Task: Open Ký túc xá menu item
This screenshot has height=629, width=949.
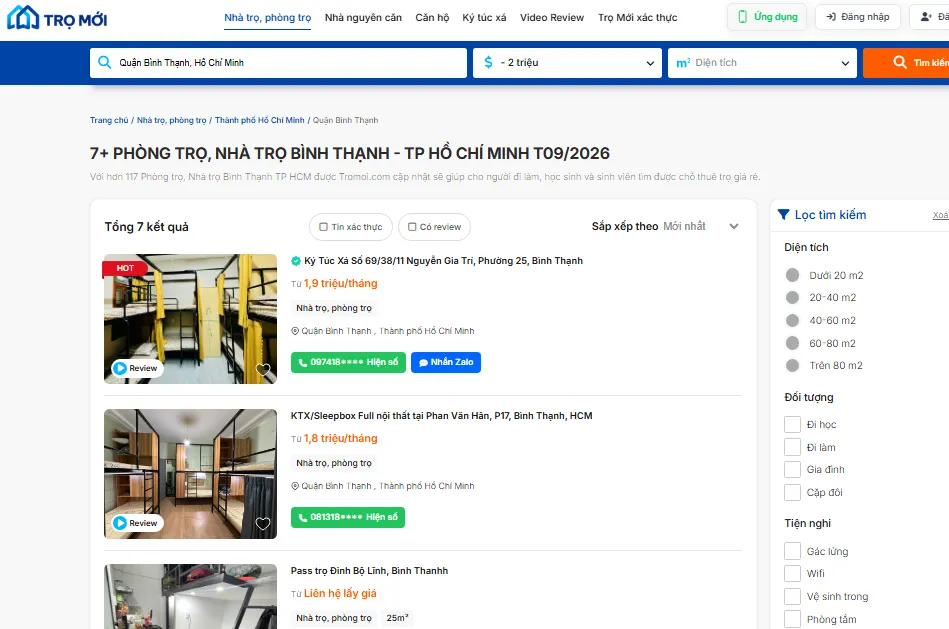Action: (484, 18)
